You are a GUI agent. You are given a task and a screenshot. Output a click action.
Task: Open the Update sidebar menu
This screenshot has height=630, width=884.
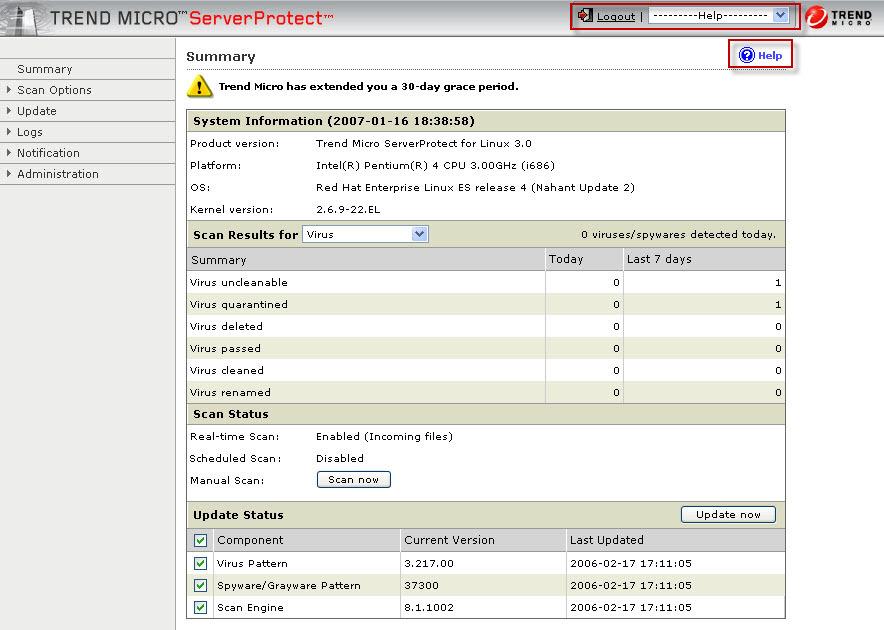coord(36,111)
